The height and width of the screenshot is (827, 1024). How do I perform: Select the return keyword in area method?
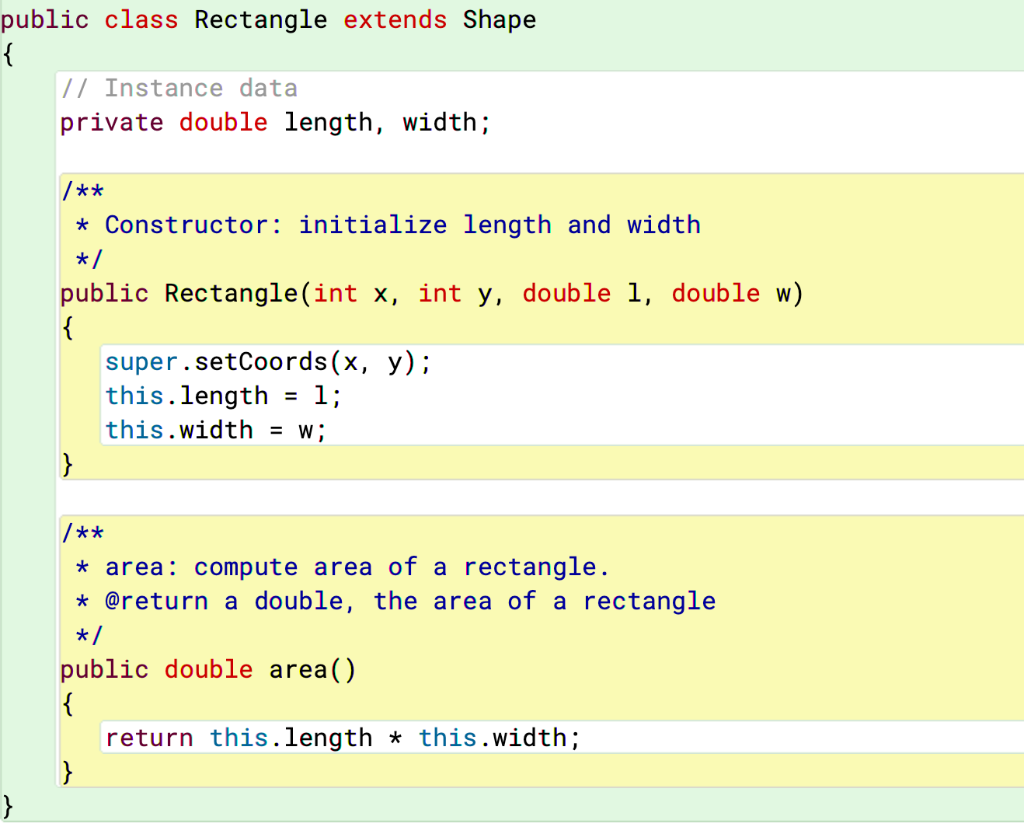148,737
